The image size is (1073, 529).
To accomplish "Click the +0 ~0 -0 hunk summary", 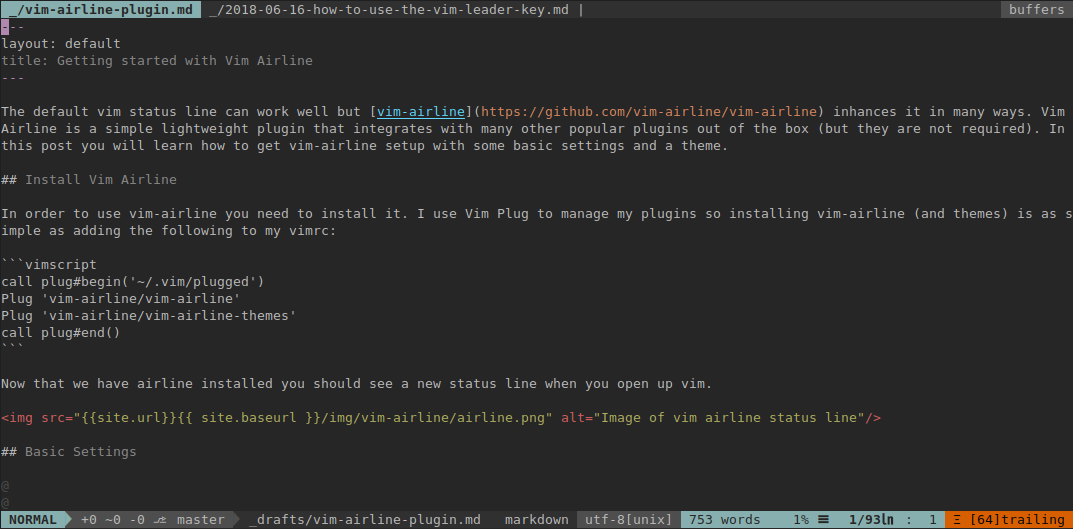I will 113,520.
